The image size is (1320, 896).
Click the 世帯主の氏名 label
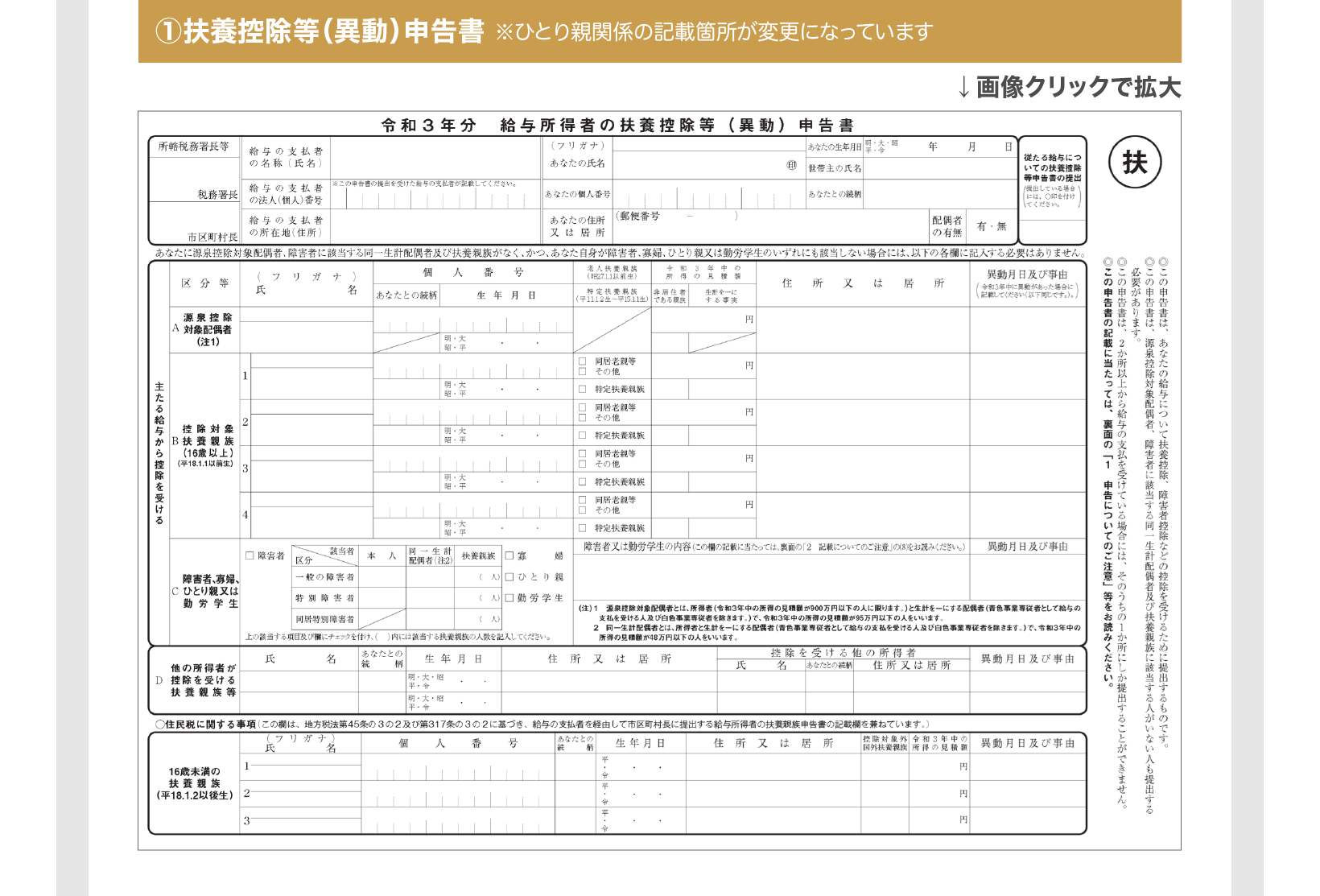(835, 168)
